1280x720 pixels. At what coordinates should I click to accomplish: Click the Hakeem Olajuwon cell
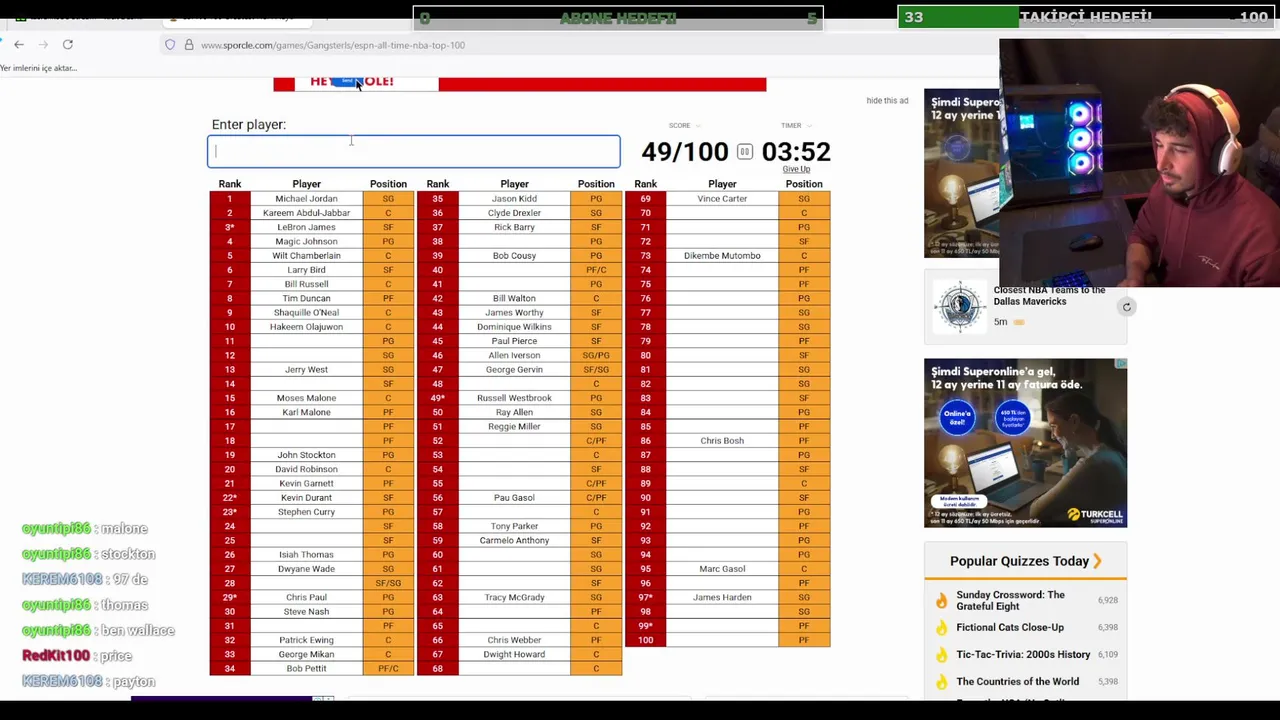tap(306, 327)
